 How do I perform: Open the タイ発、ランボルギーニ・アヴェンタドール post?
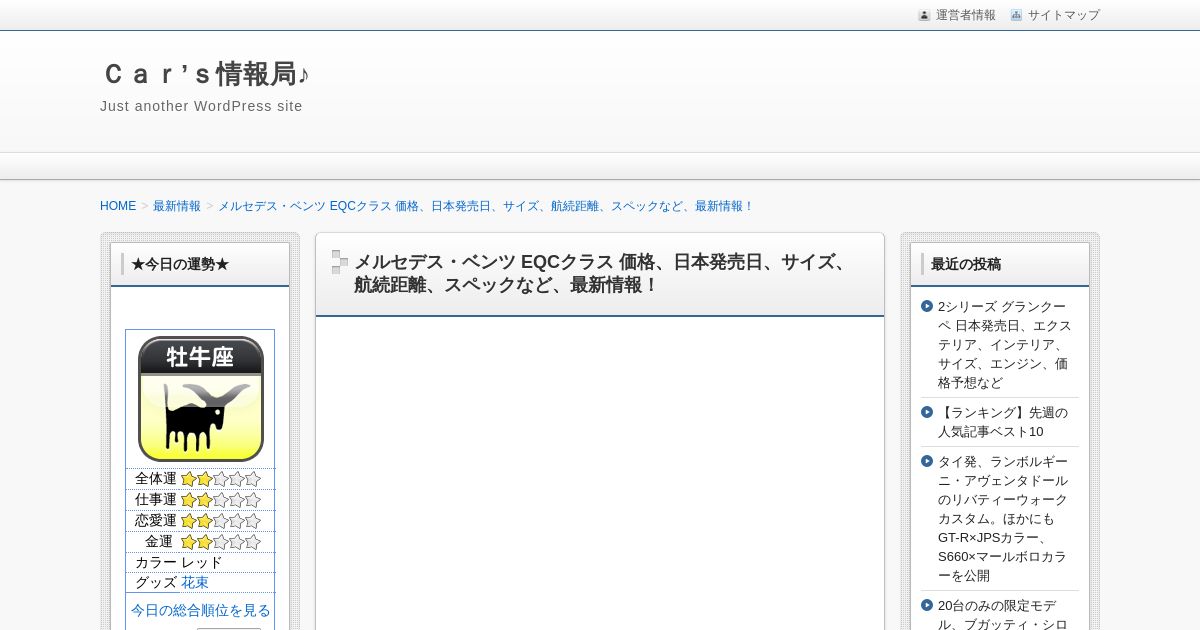click(x=1003, y=518)
